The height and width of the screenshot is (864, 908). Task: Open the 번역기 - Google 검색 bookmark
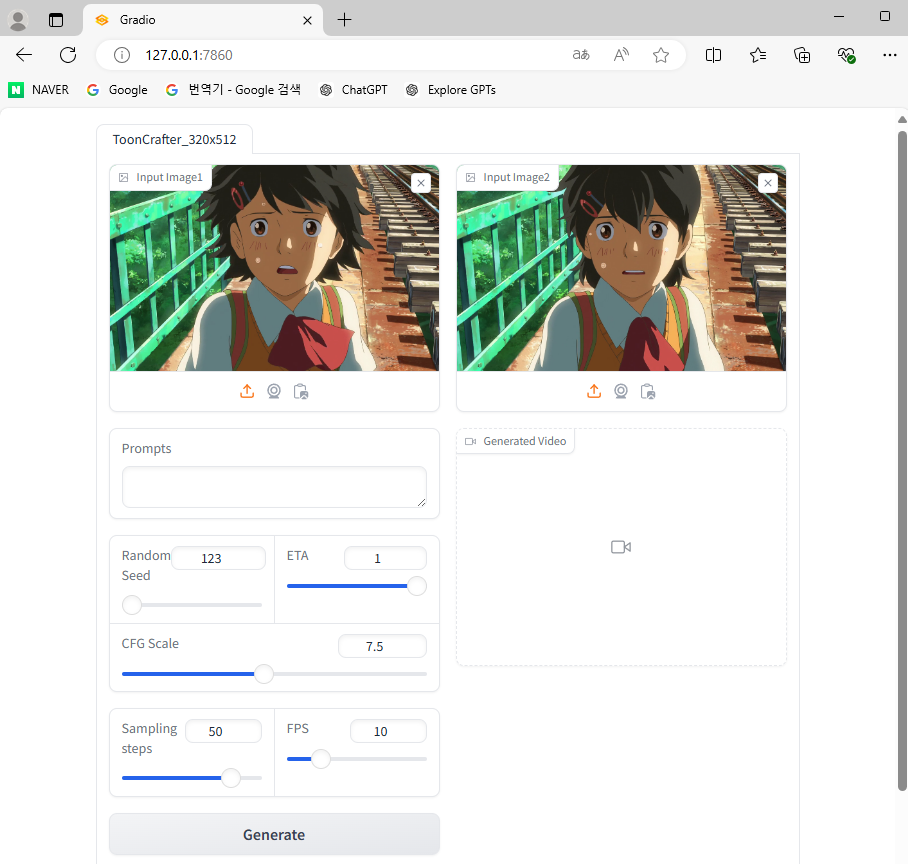click(233, 90)
